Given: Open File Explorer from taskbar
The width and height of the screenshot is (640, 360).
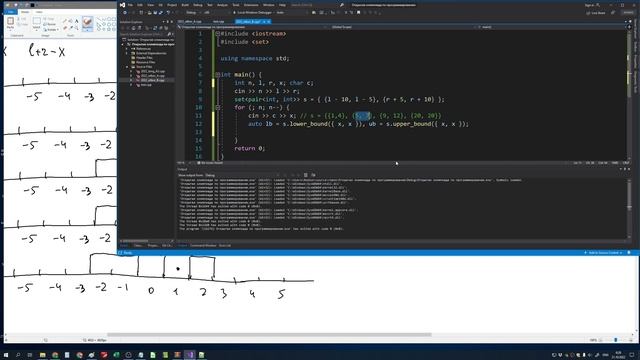Looking at the screenshot, I should point(42,355).
